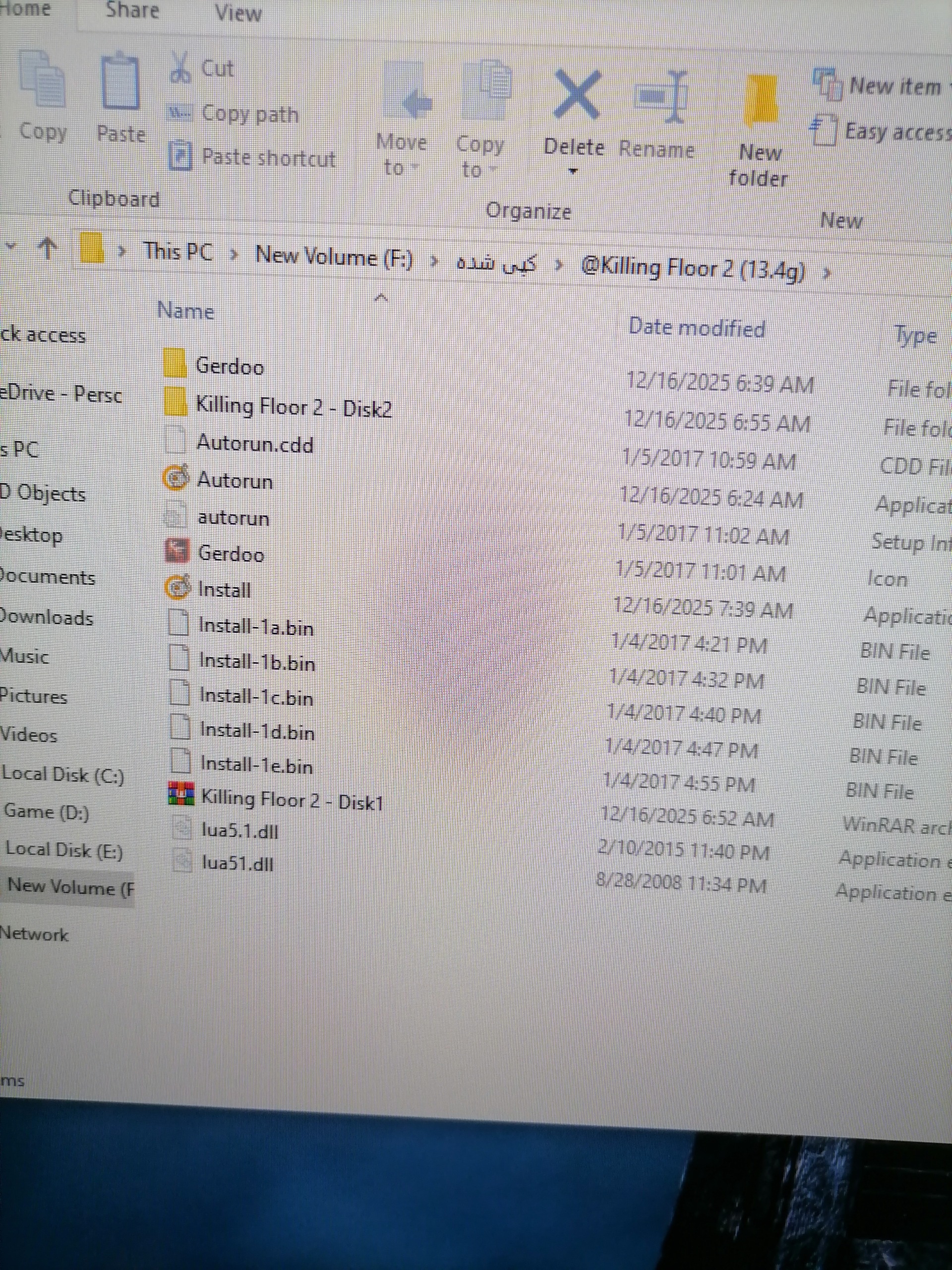Expand breadcrumb chevron after @Killing Floor 2

click(x=827, y=273)
